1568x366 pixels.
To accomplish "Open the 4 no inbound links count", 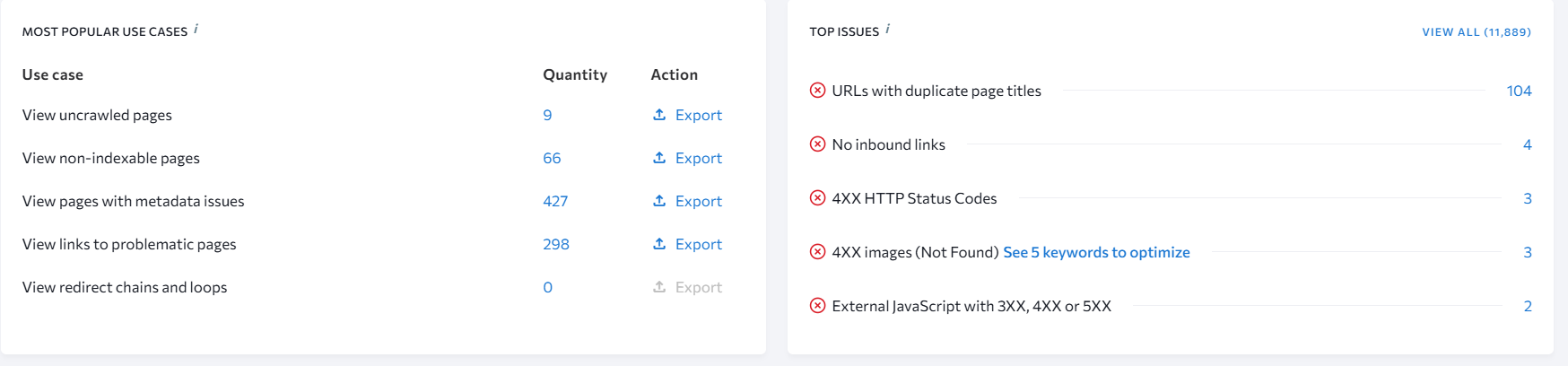I will (1527, 144).
